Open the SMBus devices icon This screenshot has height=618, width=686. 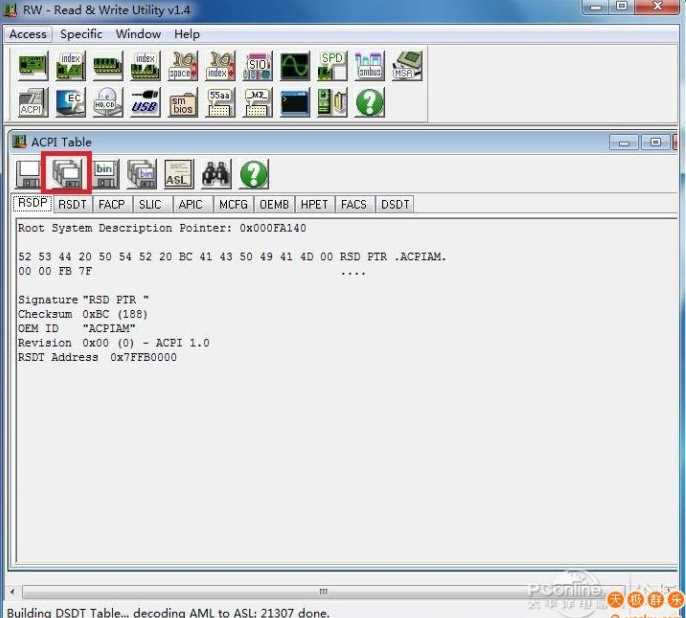[x=370, y=66]
